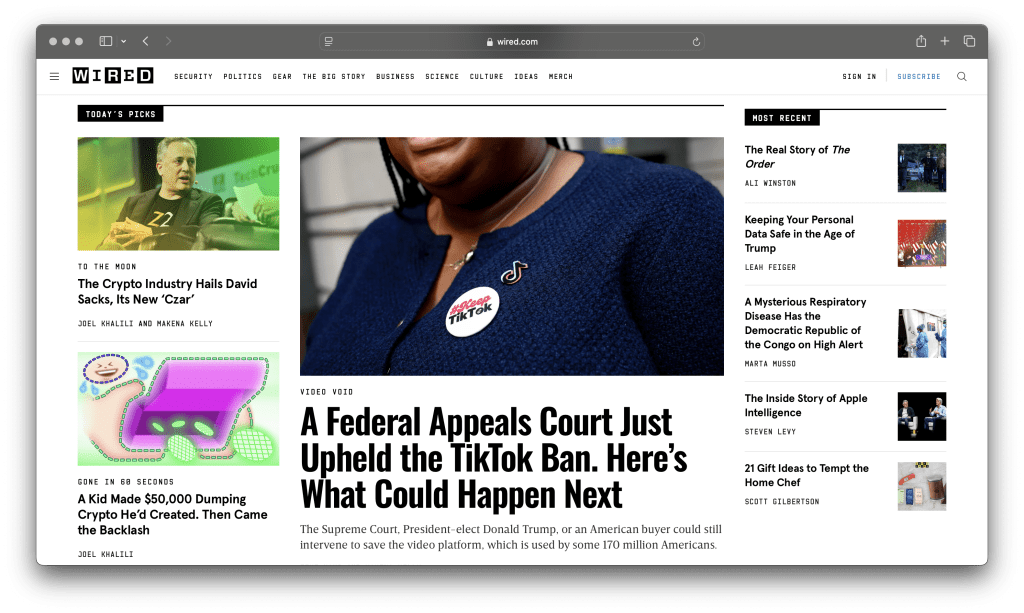Click the wired.com address bar
1024x613 pixels.
[x=512, y=42]
